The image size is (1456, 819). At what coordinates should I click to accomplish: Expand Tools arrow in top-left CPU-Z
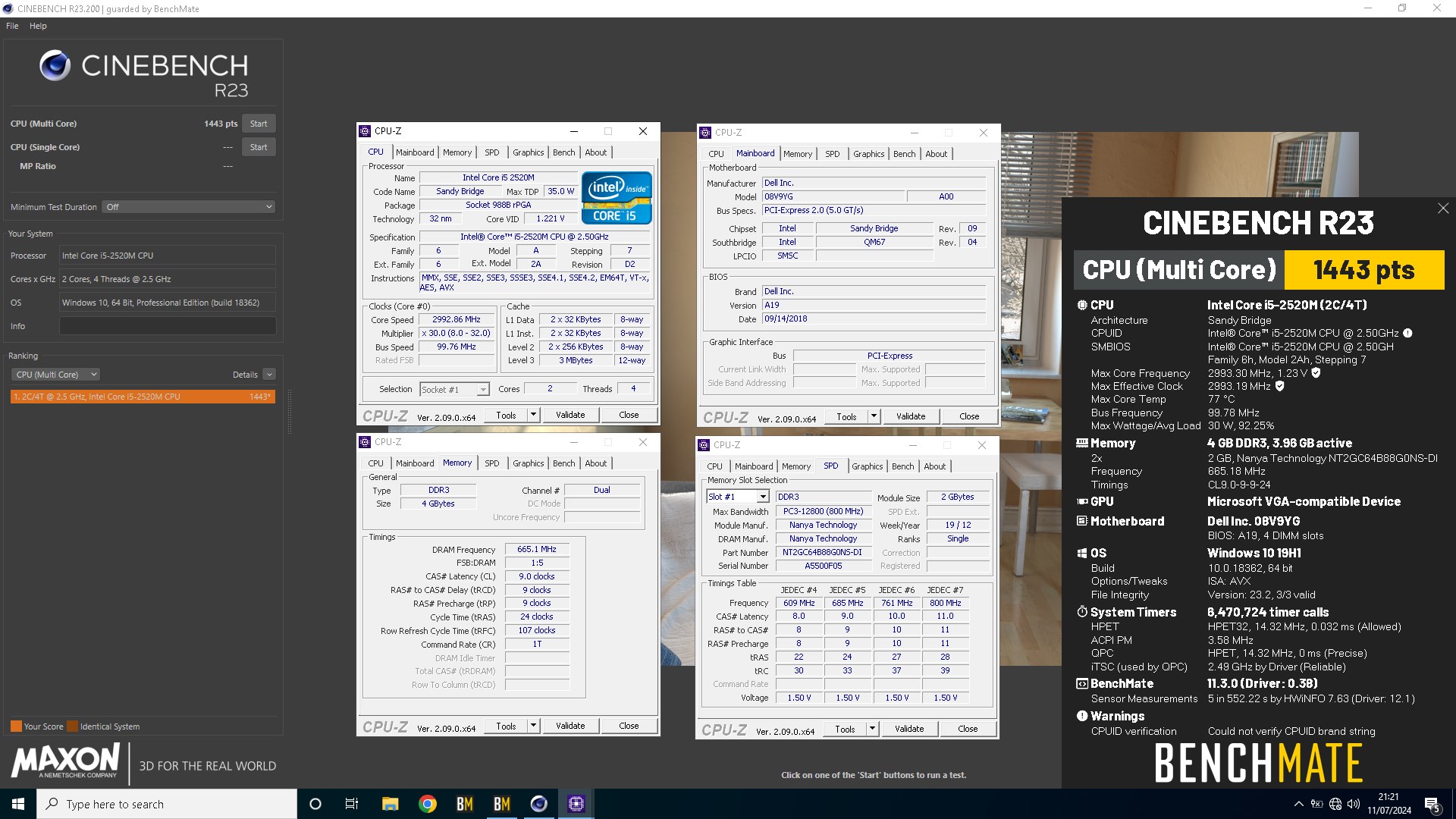pos(533,415)
